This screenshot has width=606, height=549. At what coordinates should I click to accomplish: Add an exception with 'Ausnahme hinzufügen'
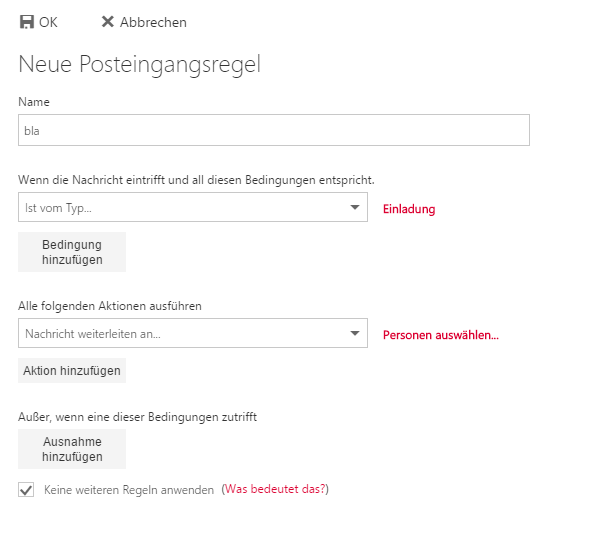click(x=72, y=449)
